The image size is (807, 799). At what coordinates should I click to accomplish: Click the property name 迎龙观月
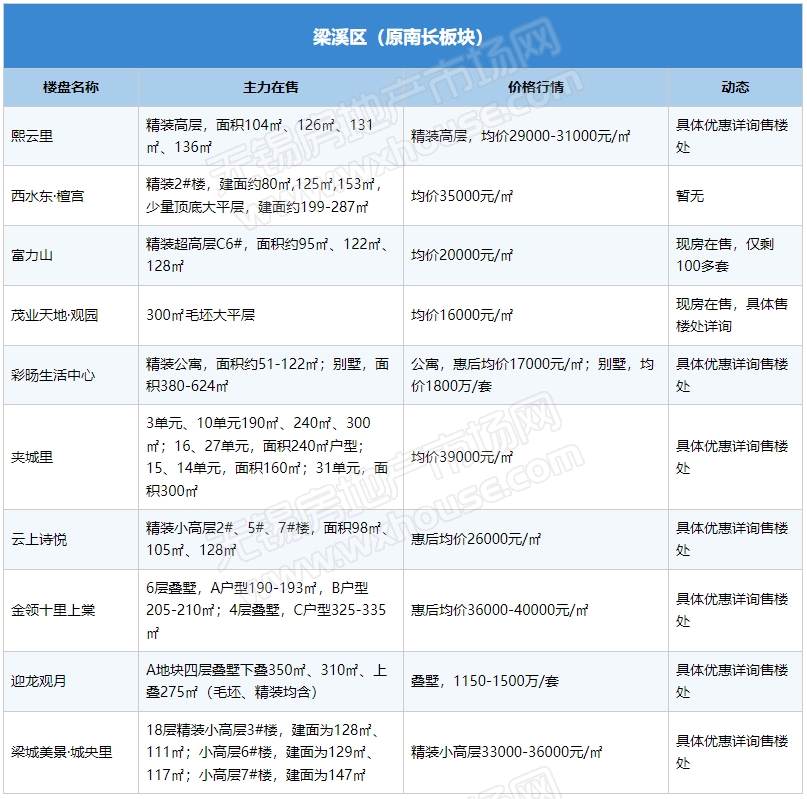(39, 681)
